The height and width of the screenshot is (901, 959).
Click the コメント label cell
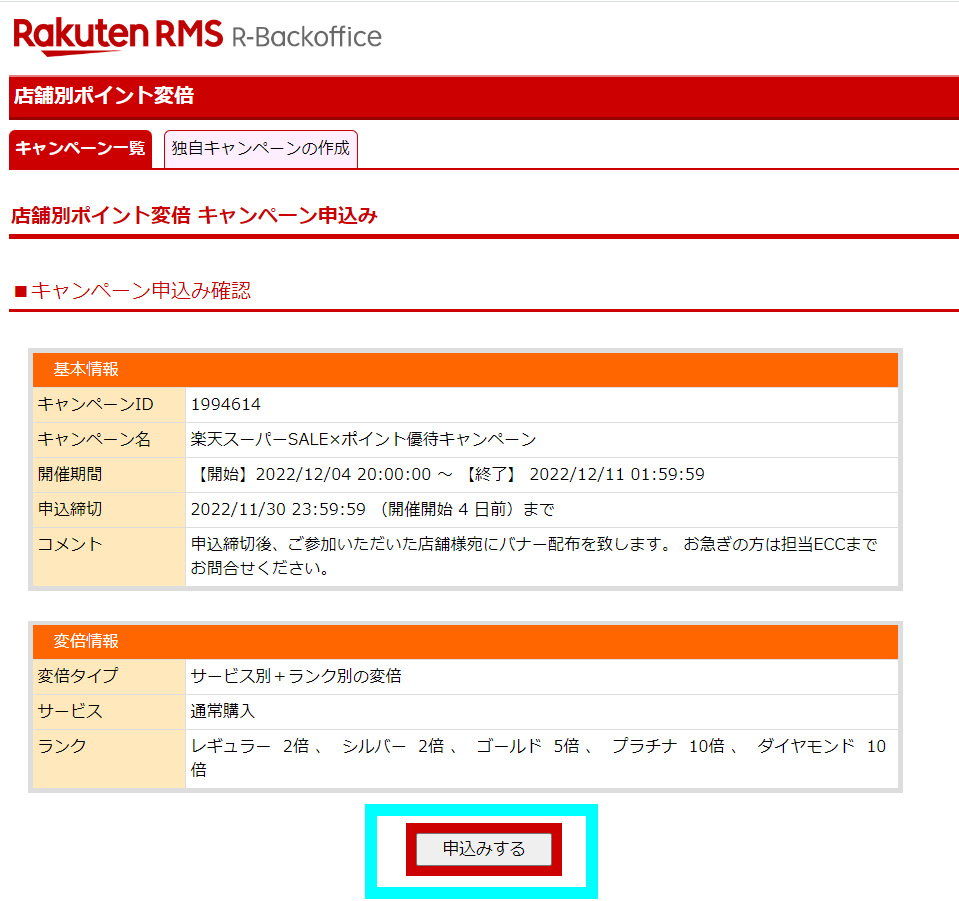(x=109, y=557)
